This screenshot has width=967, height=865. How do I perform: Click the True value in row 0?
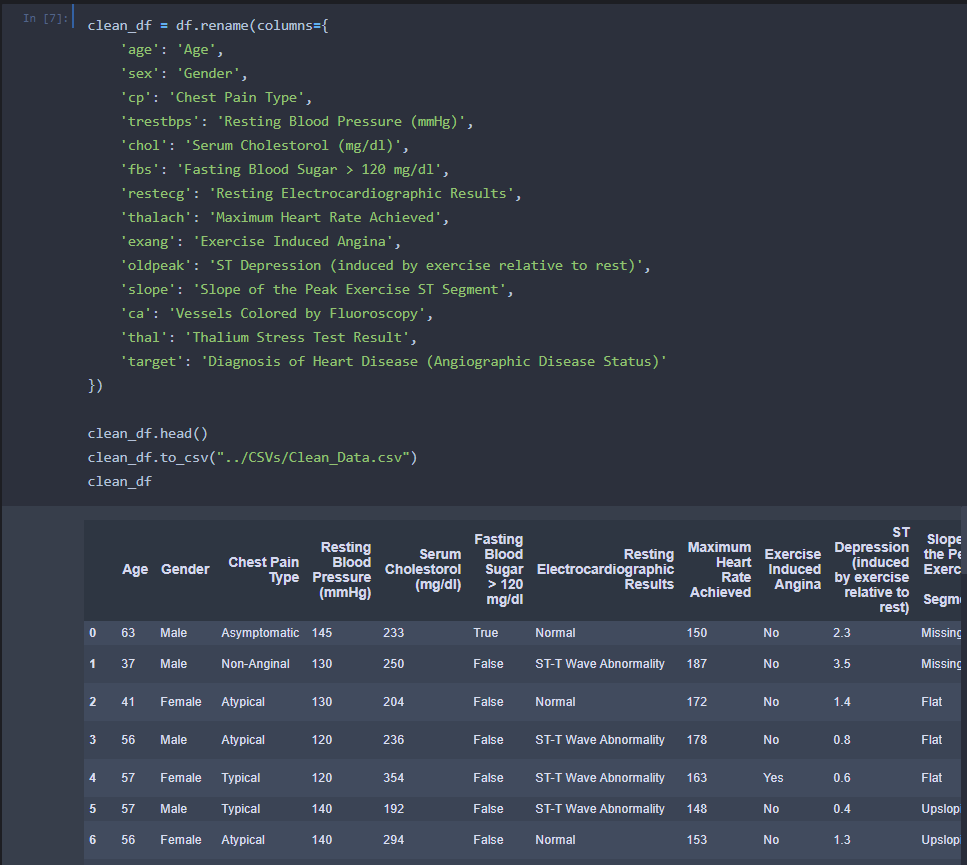click(x=486, y=633)
